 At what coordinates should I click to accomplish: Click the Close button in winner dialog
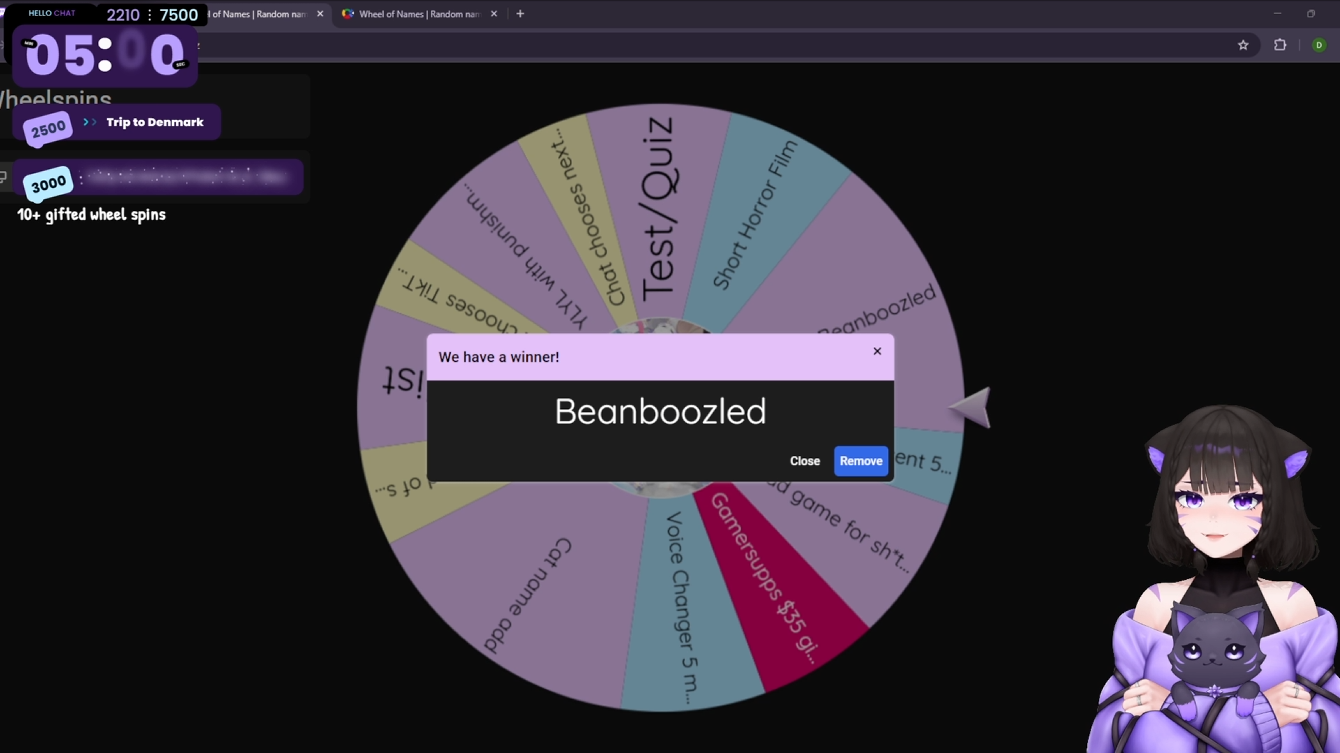point(805,461)
